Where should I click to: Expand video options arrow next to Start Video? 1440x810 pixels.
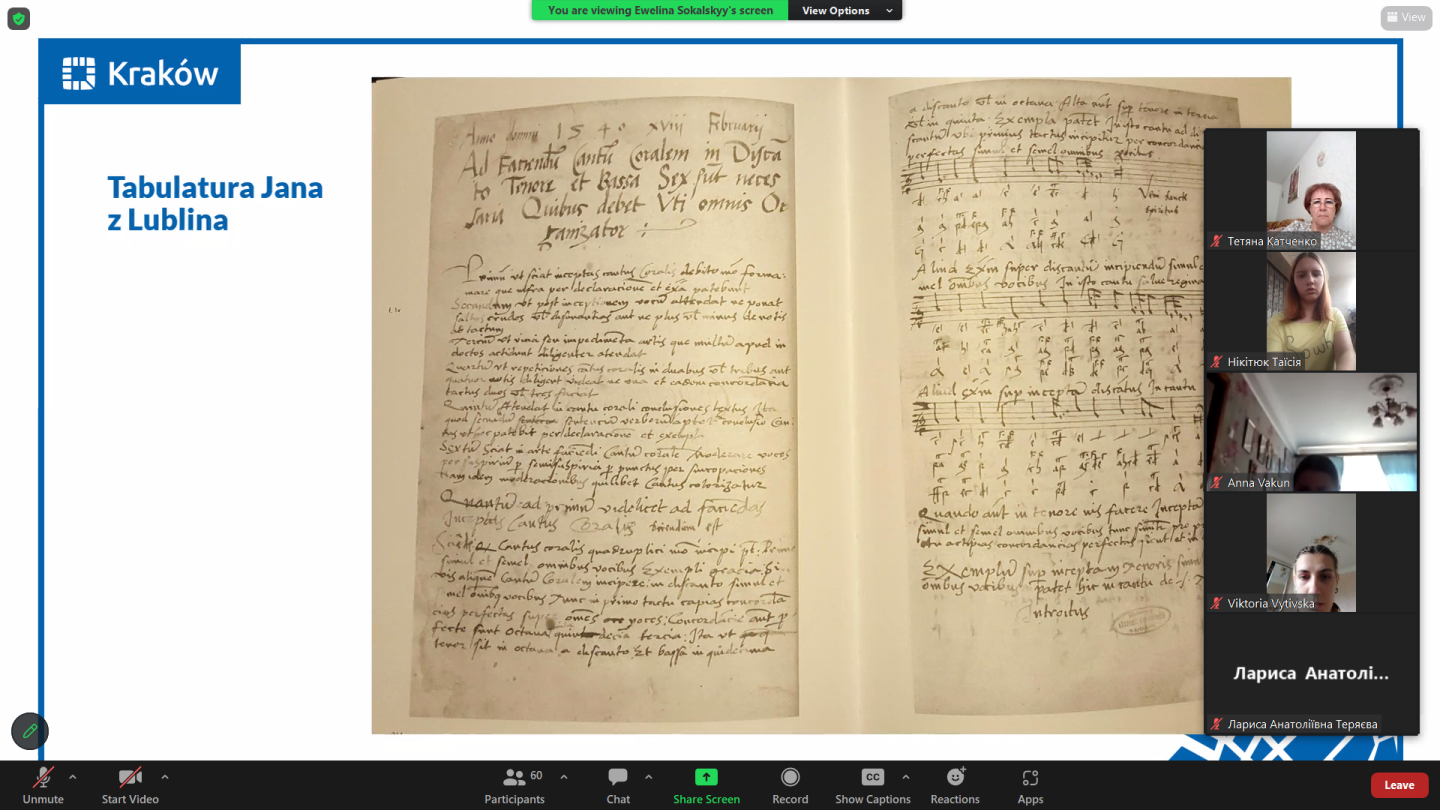[165, 777]
